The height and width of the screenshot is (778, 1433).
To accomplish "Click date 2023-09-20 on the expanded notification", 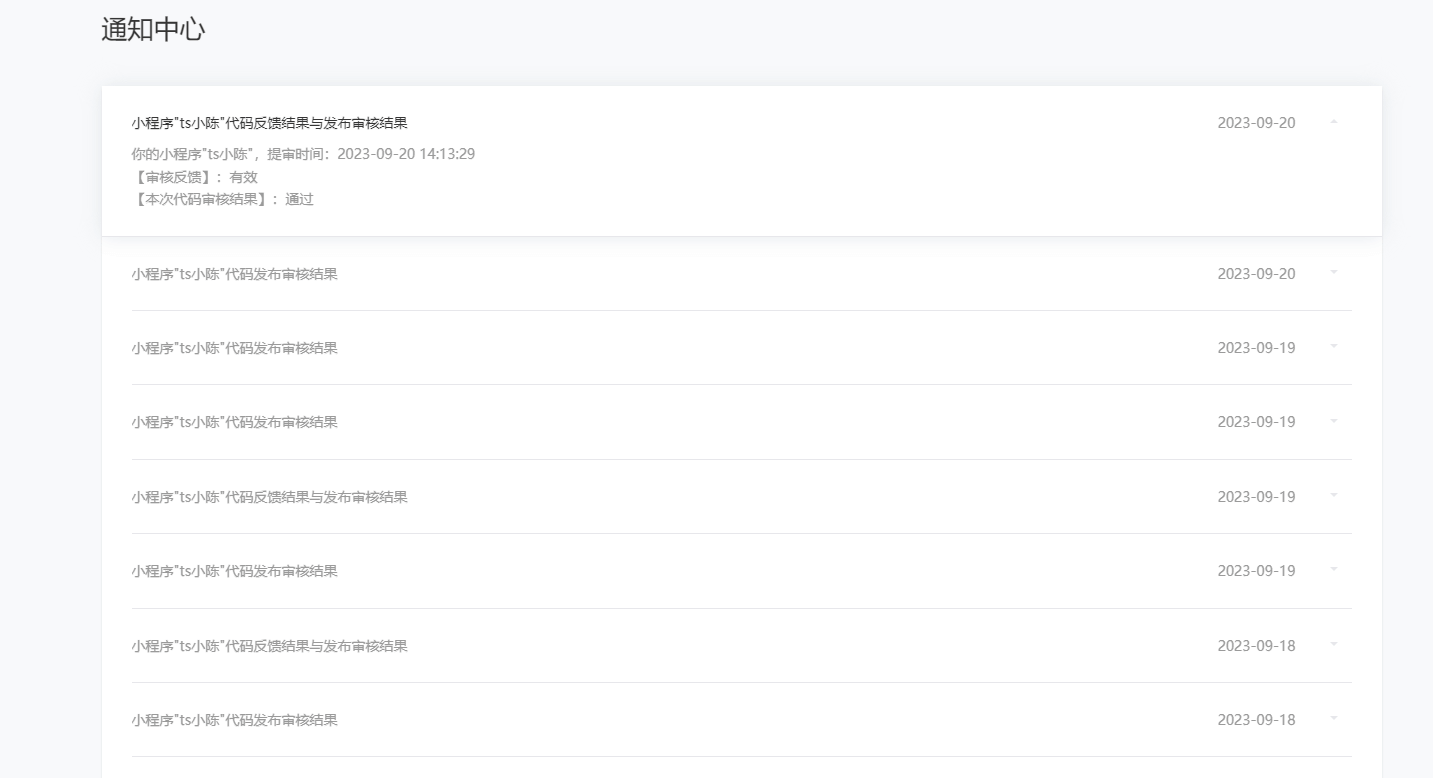I will 1256,123.
